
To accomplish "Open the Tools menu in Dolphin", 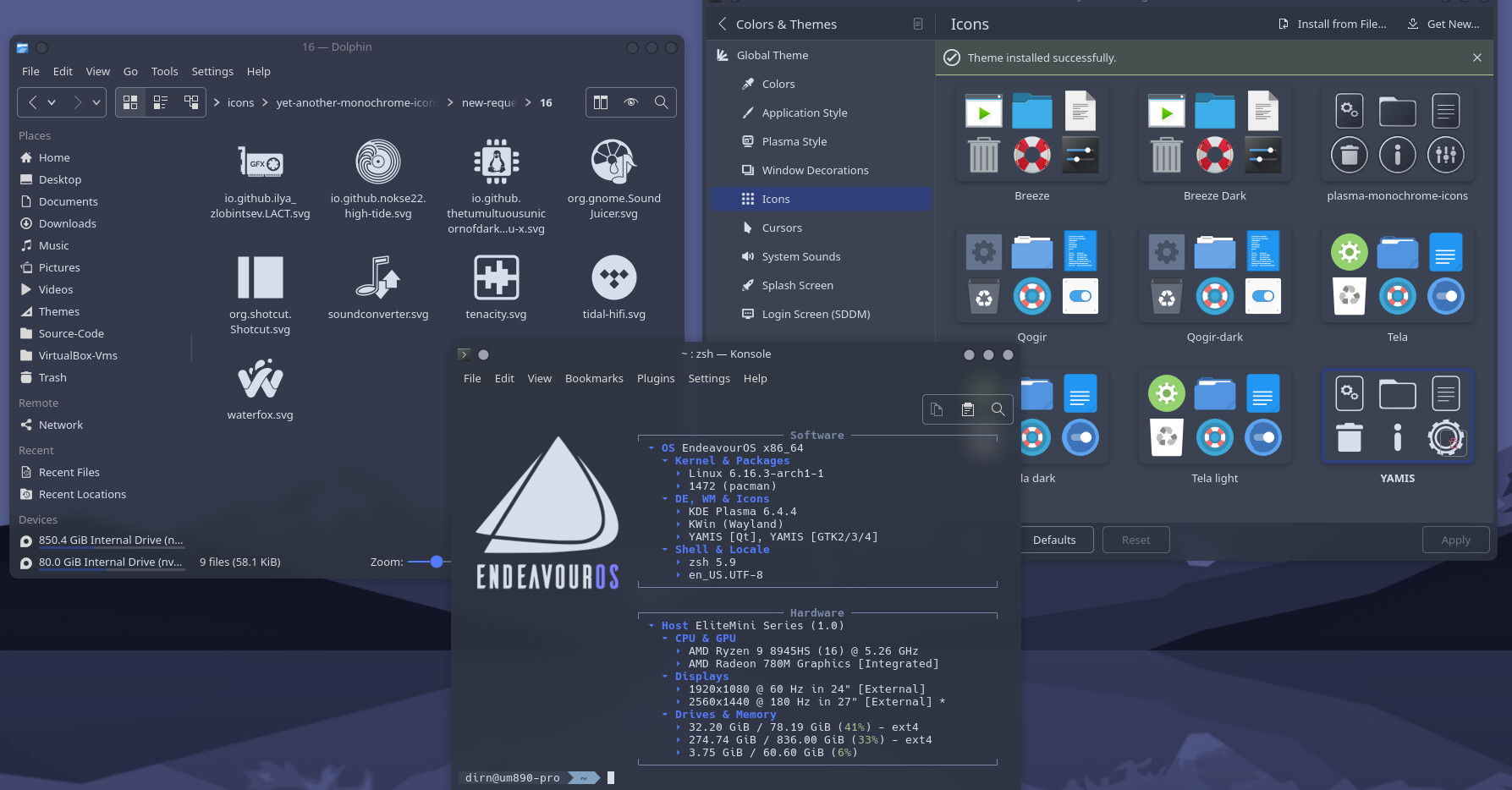I will click(x=164, y=71).
